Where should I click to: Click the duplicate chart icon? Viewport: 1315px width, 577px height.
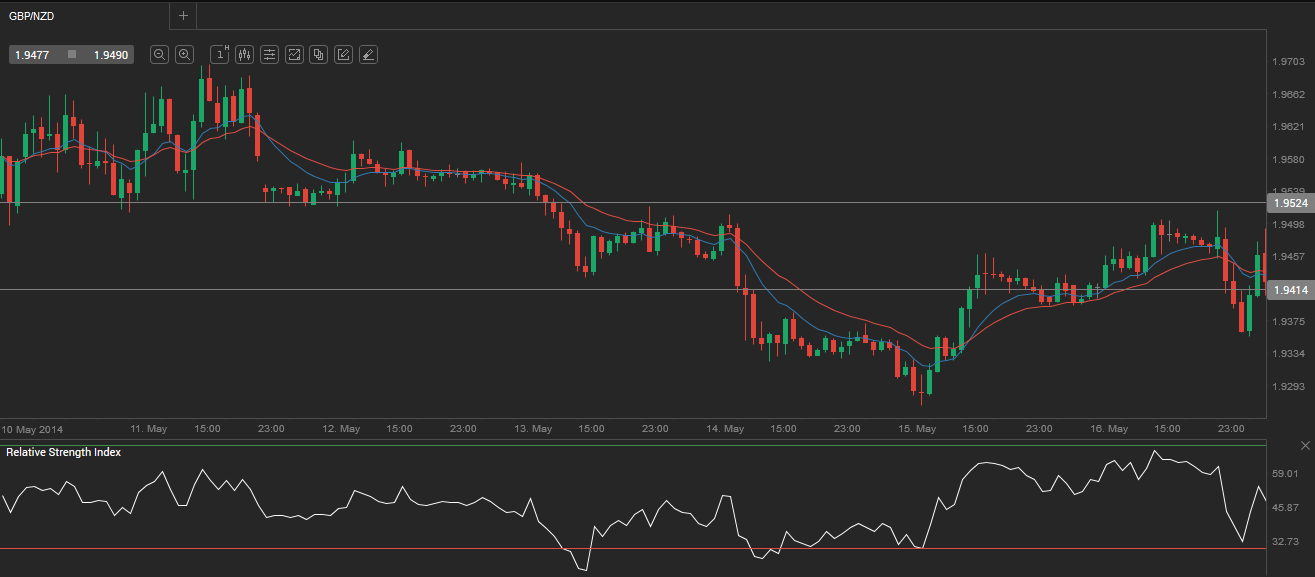click(319, 55)
